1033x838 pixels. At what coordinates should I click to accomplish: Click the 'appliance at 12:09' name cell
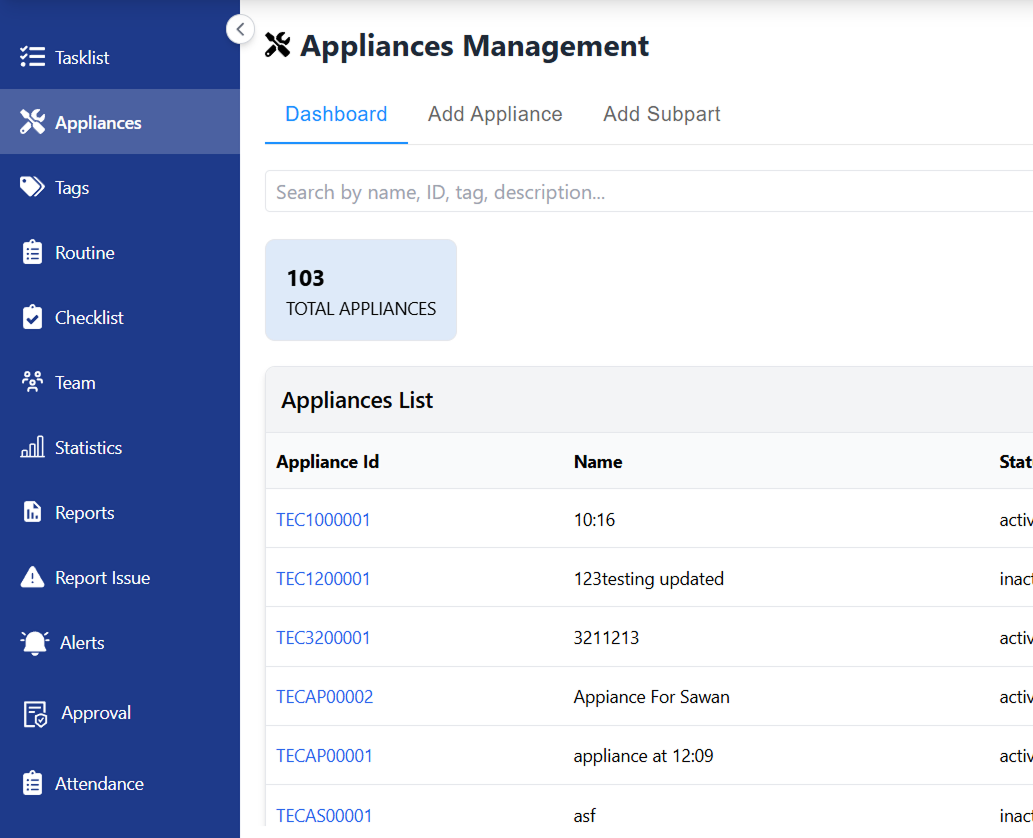(643, 756)
